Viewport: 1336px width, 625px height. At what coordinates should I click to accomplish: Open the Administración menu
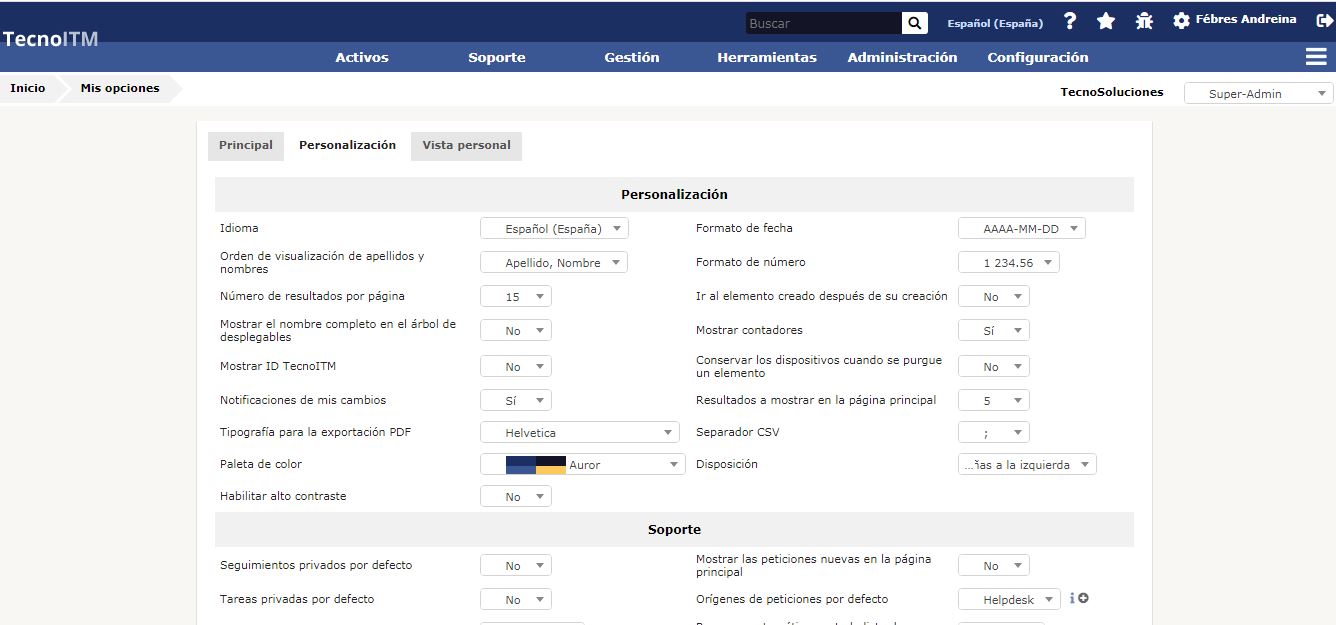902,57
